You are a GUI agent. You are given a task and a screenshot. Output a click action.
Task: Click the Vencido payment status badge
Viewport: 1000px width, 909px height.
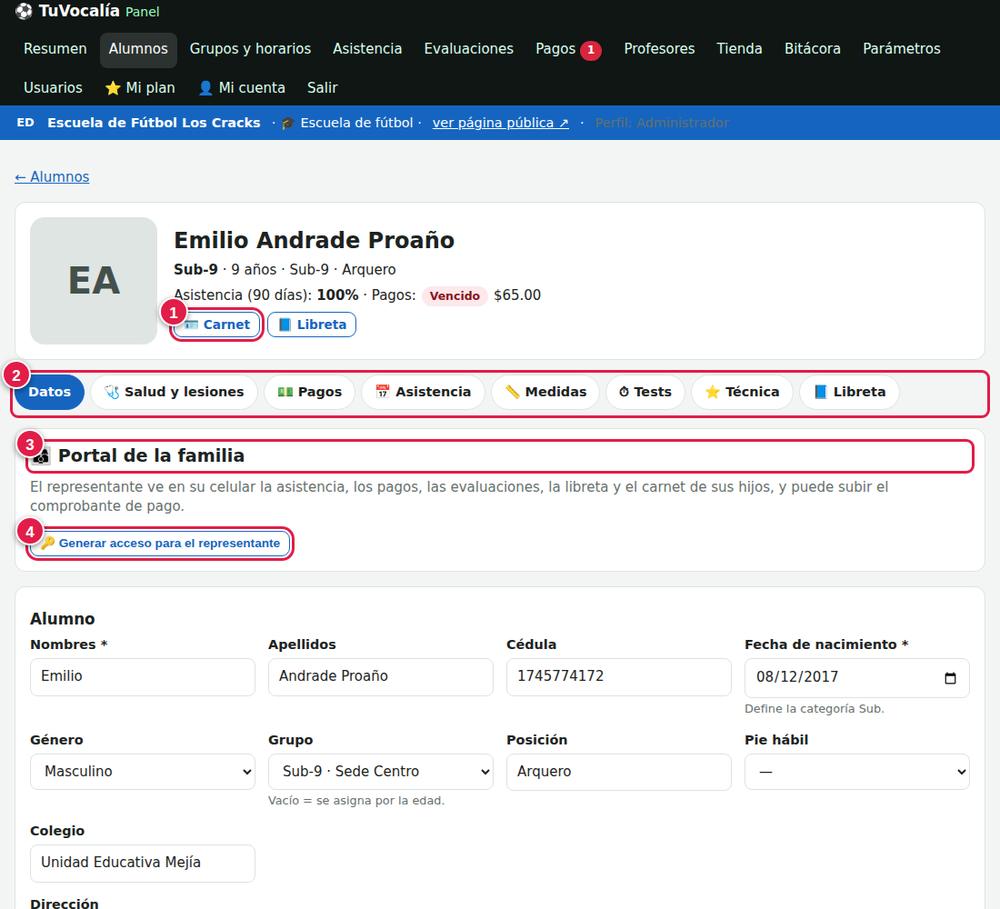(455, 296)
